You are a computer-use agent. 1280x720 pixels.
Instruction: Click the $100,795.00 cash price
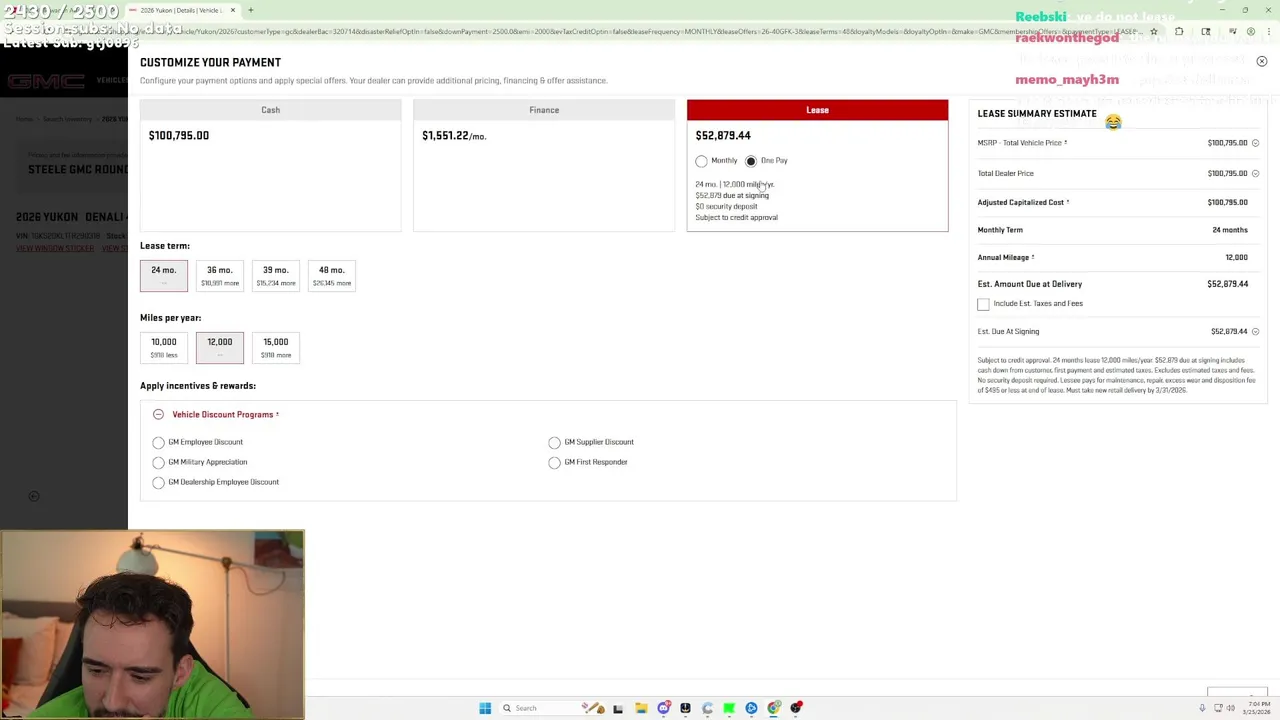coord(179,135)
